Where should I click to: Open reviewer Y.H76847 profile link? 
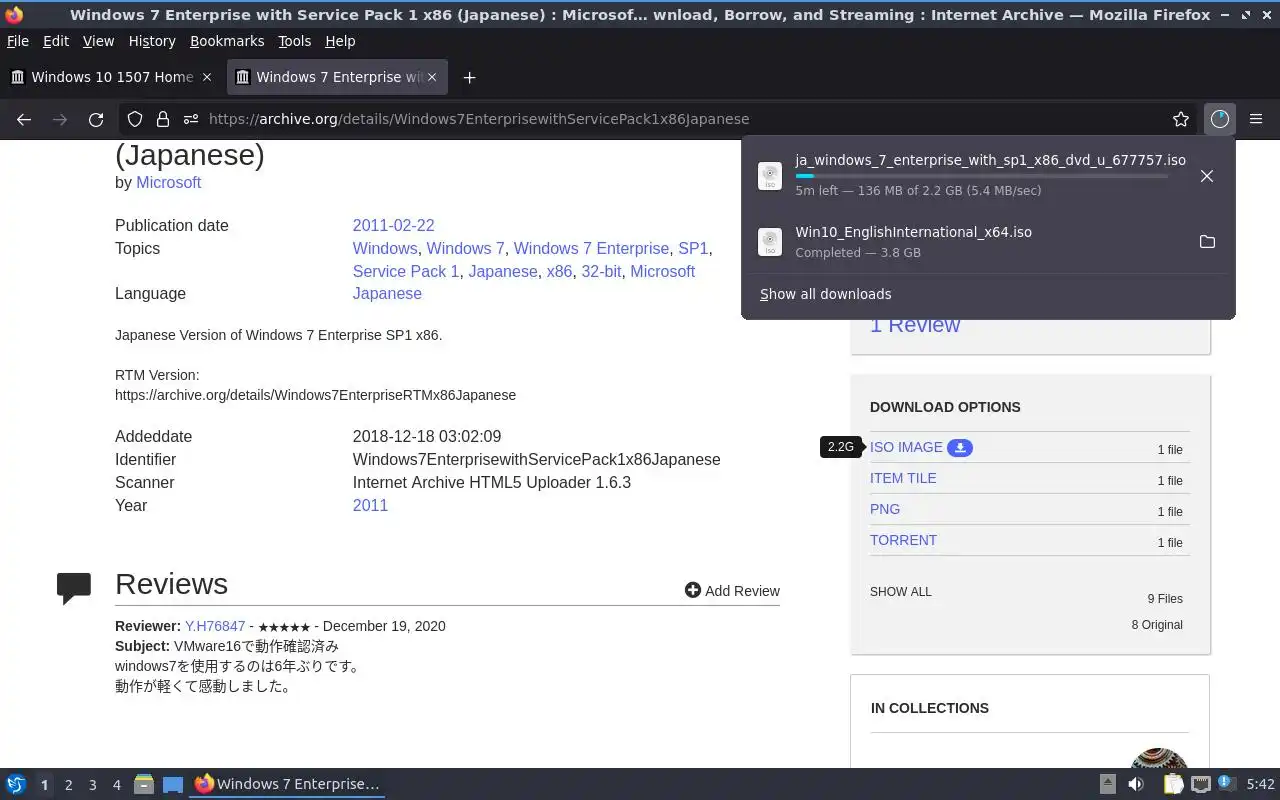tap(215, 626)
